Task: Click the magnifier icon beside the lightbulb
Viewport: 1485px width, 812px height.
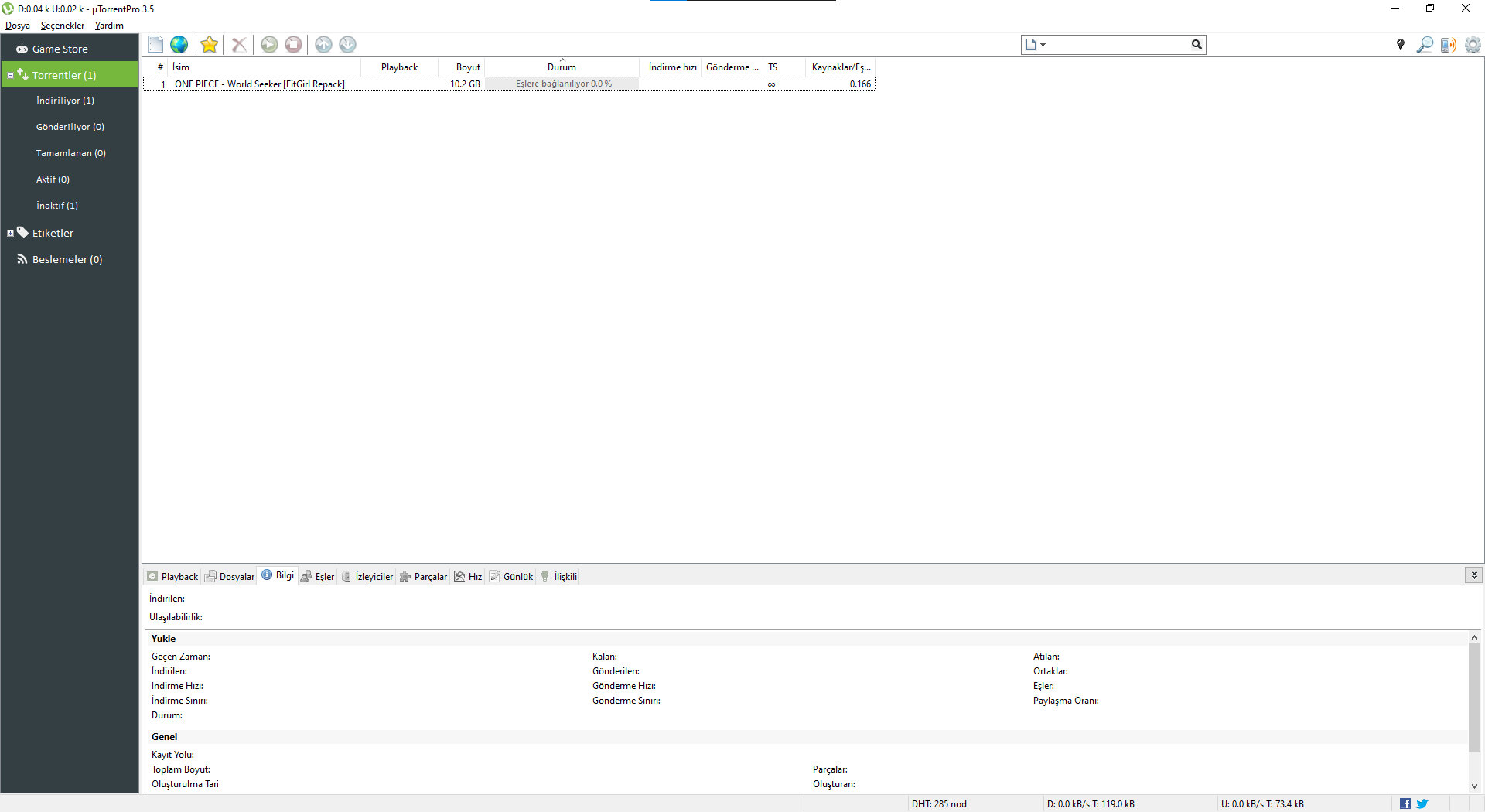Action: [1425, 45]
